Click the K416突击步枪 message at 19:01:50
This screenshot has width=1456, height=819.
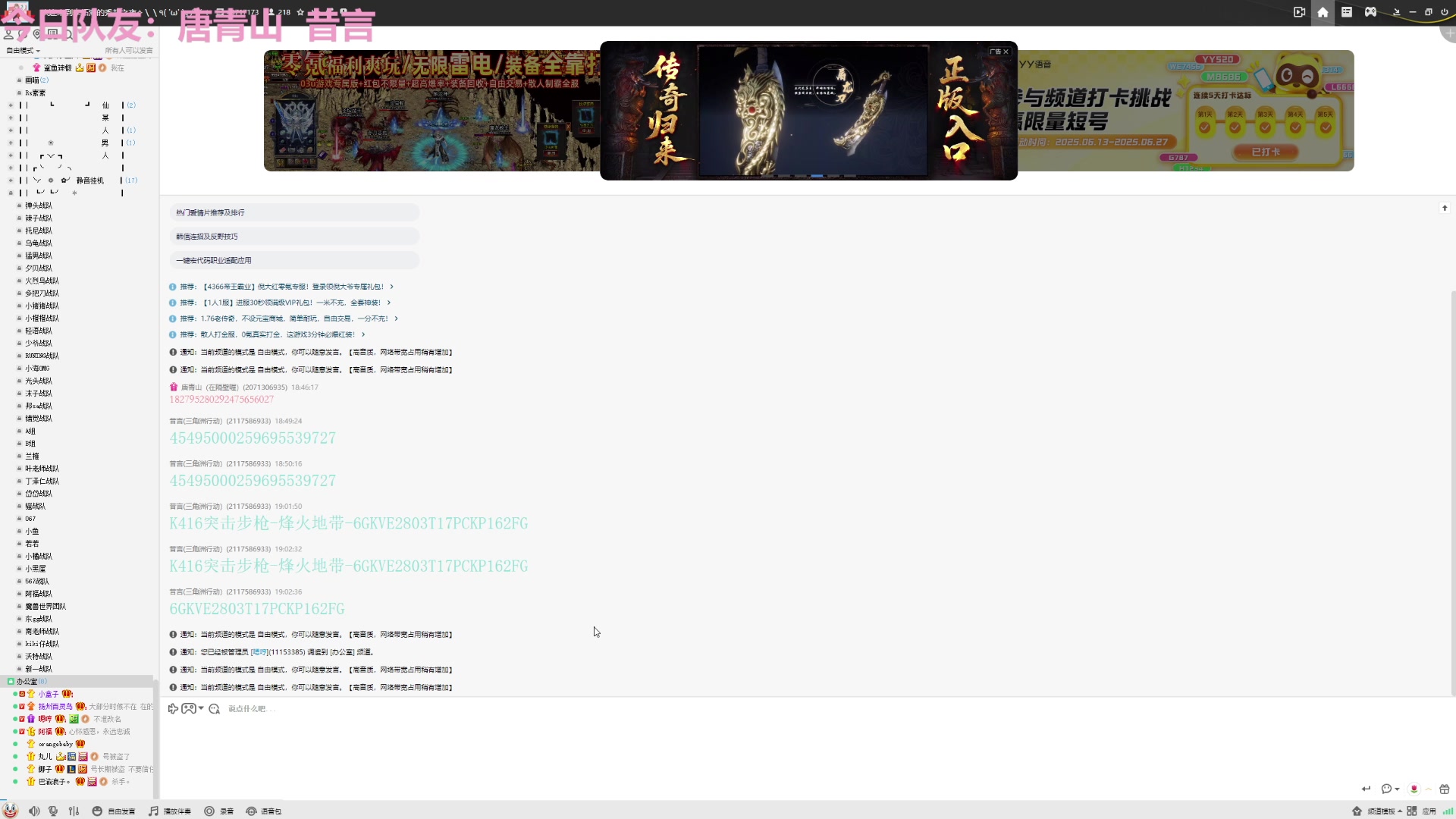coord(349,523)
